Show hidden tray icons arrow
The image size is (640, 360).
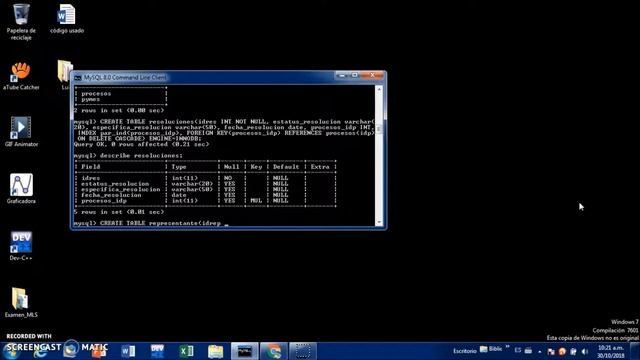(x=540, y=351)
